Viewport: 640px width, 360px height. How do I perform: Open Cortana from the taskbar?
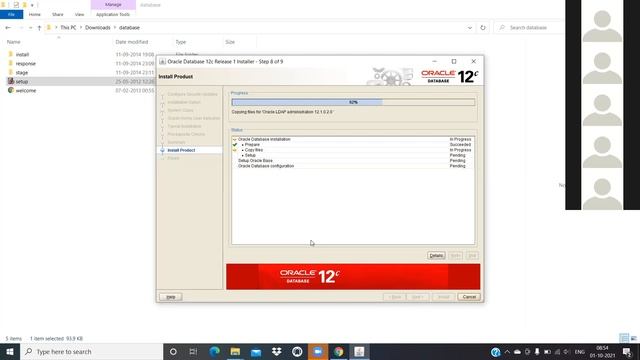click(x=173, y=351)
